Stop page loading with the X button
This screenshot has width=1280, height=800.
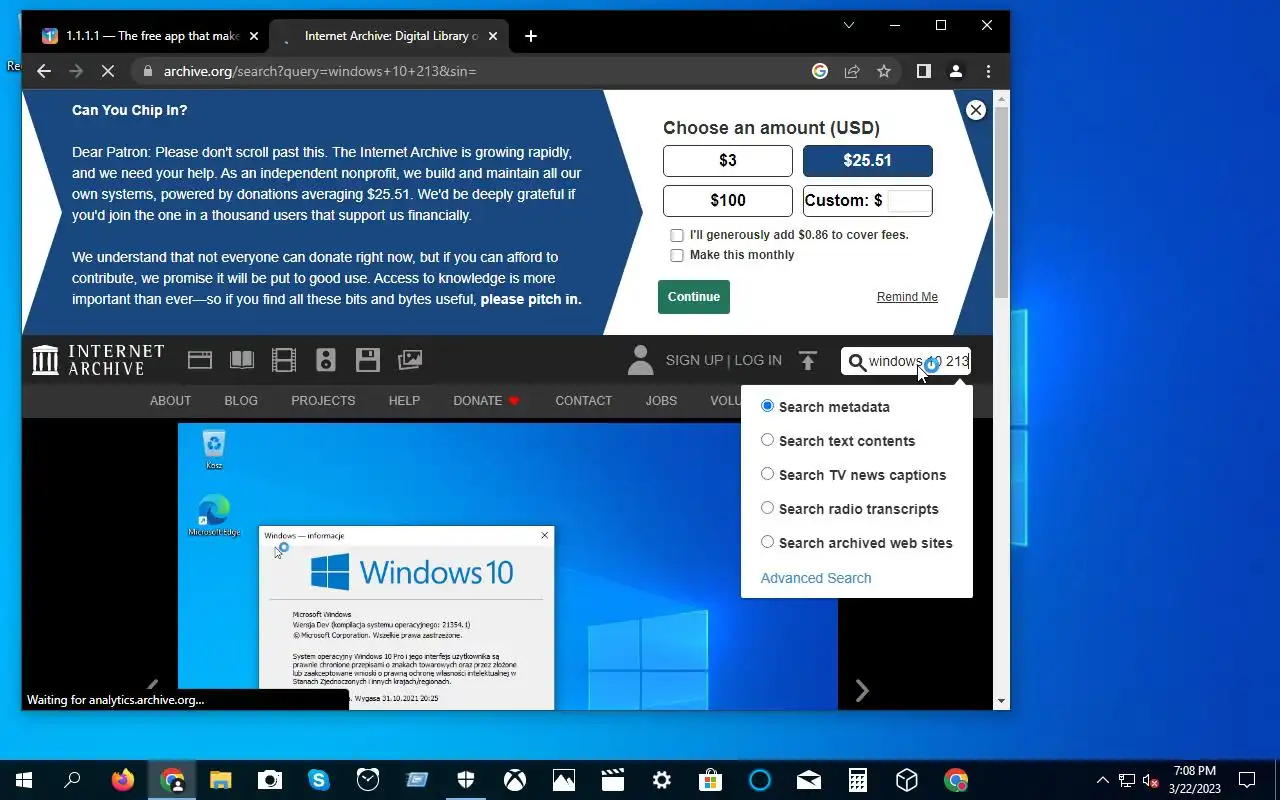[x=108, y=71]
